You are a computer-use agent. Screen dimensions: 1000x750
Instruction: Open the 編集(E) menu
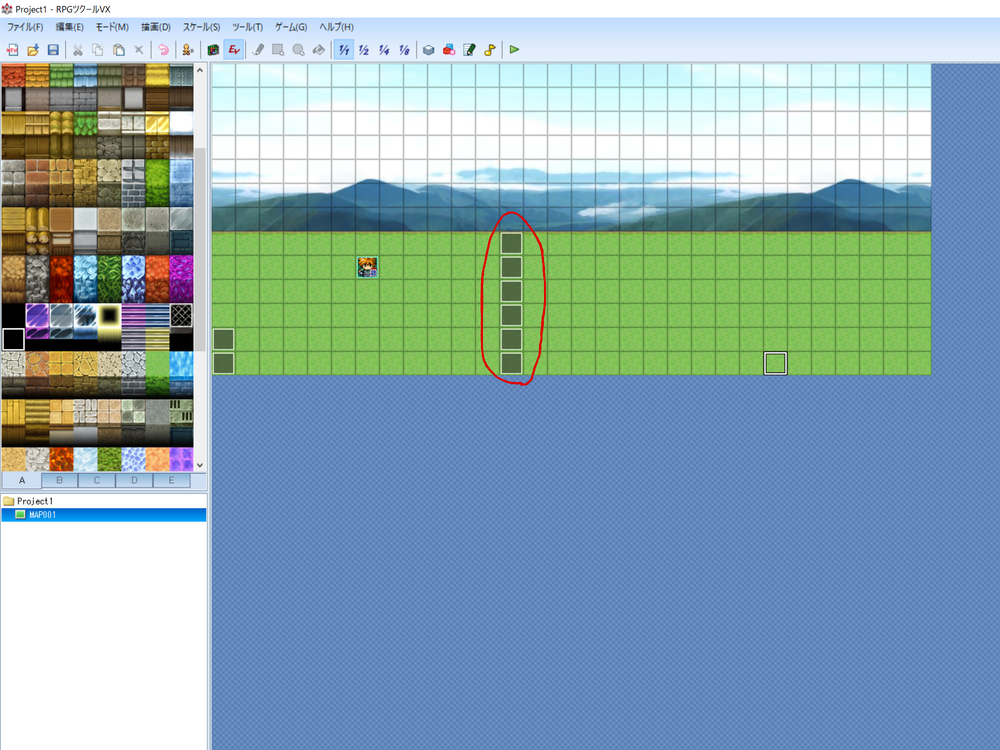tap(70, 27)
